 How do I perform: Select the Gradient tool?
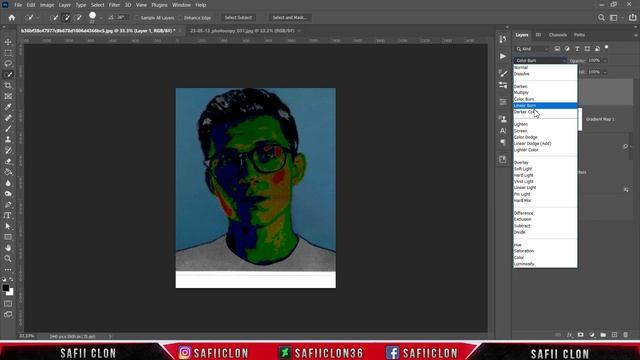(8, 172)
